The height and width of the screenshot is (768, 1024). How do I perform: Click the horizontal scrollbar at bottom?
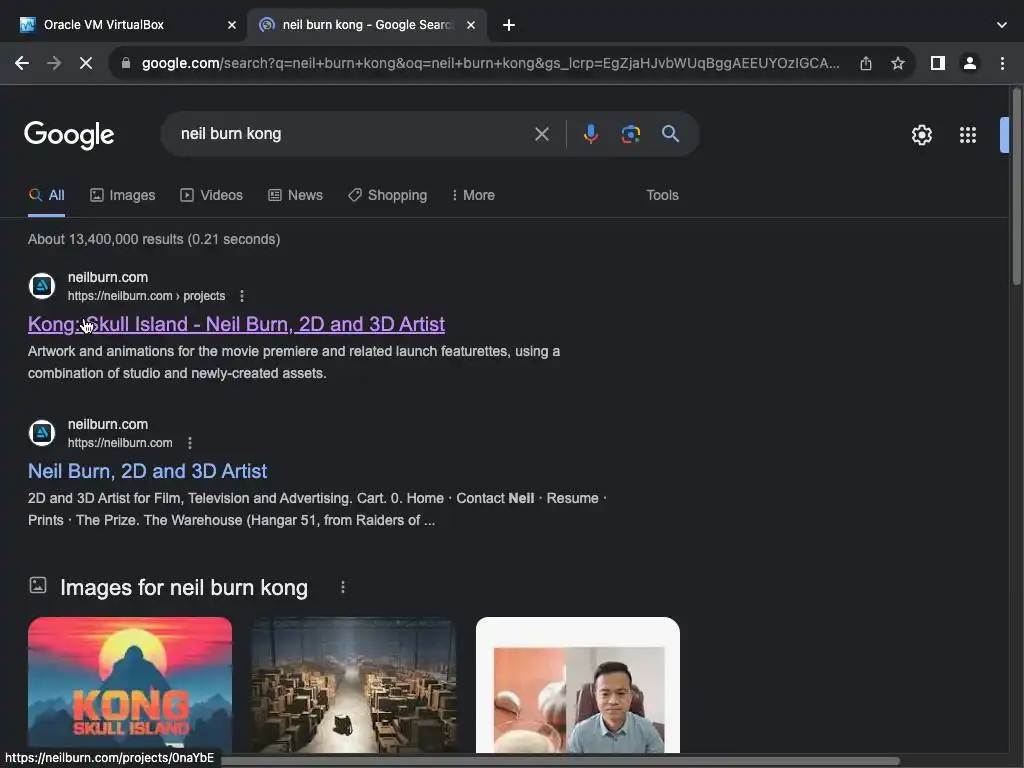point(562,761)
